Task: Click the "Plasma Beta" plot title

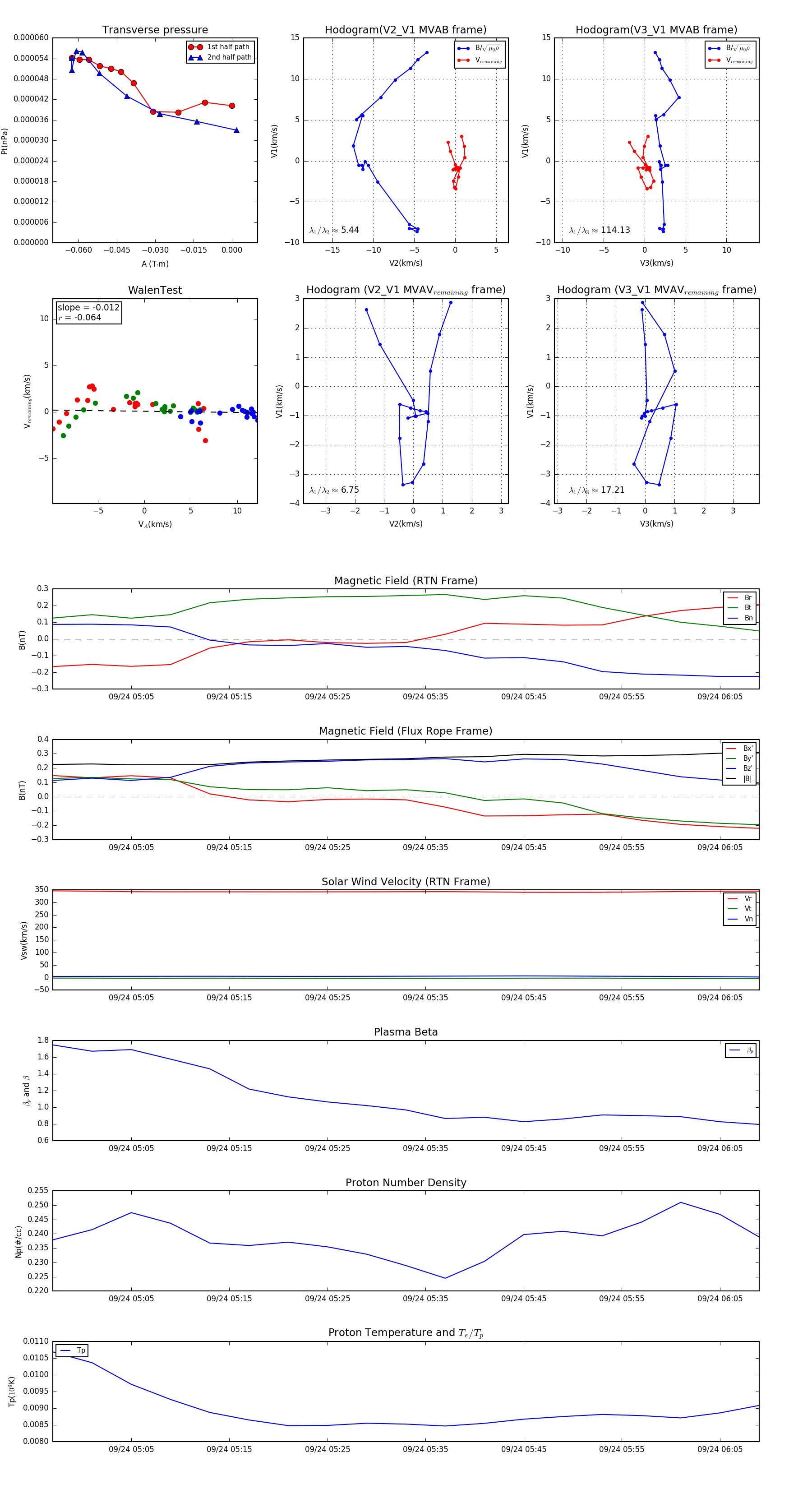Action: tap(406, 1032)
